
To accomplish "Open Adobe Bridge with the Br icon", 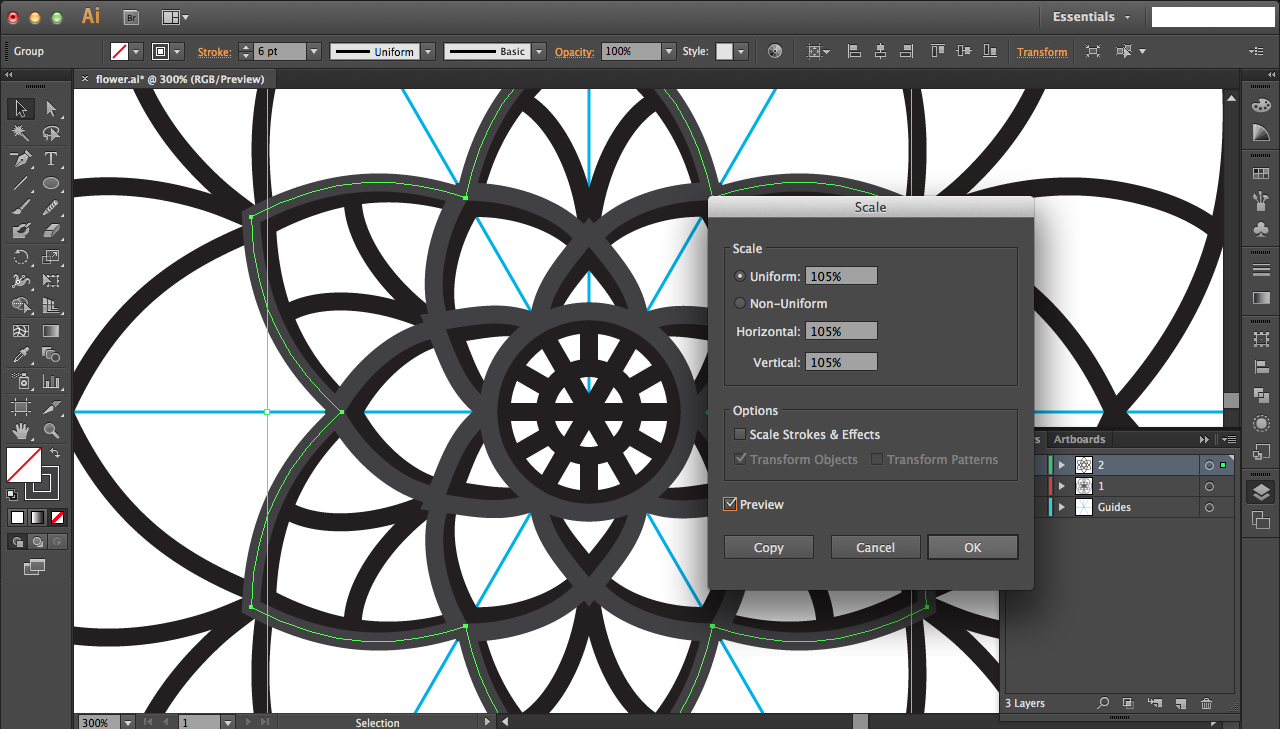I will (131, 17).
